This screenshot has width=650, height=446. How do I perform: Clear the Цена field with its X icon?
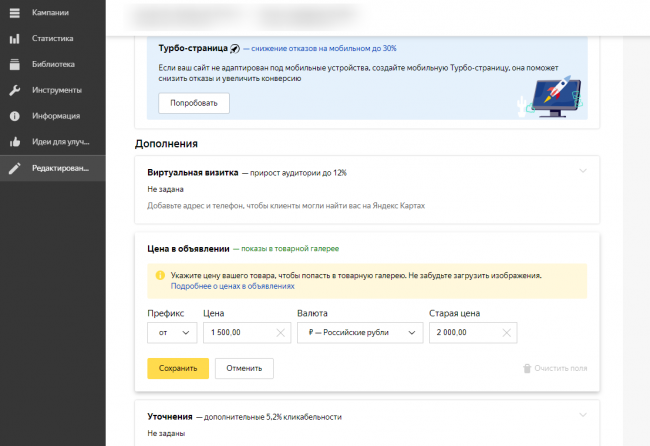click(x=280, y=333)
